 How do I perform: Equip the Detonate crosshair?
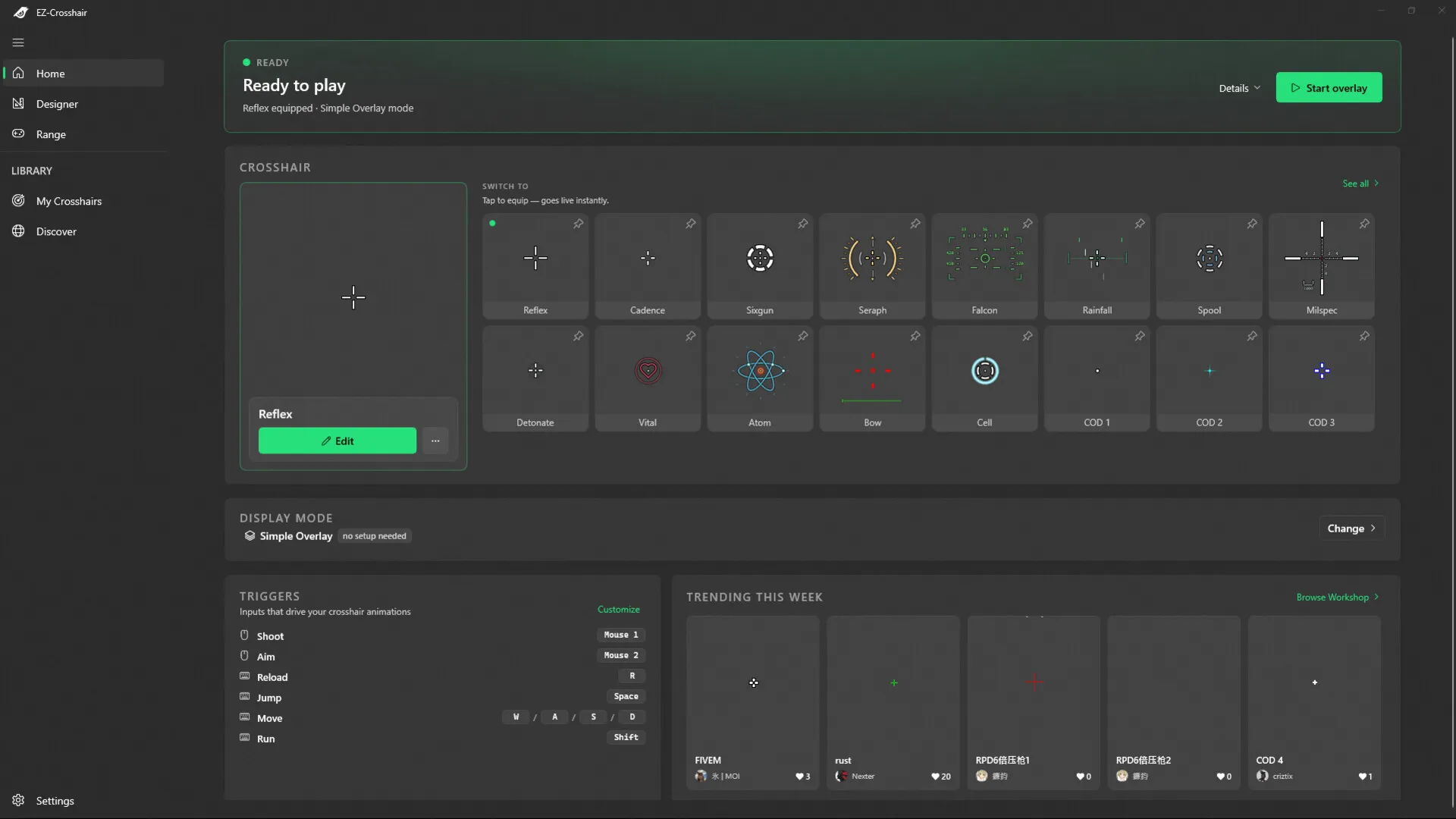click(535, 378)
